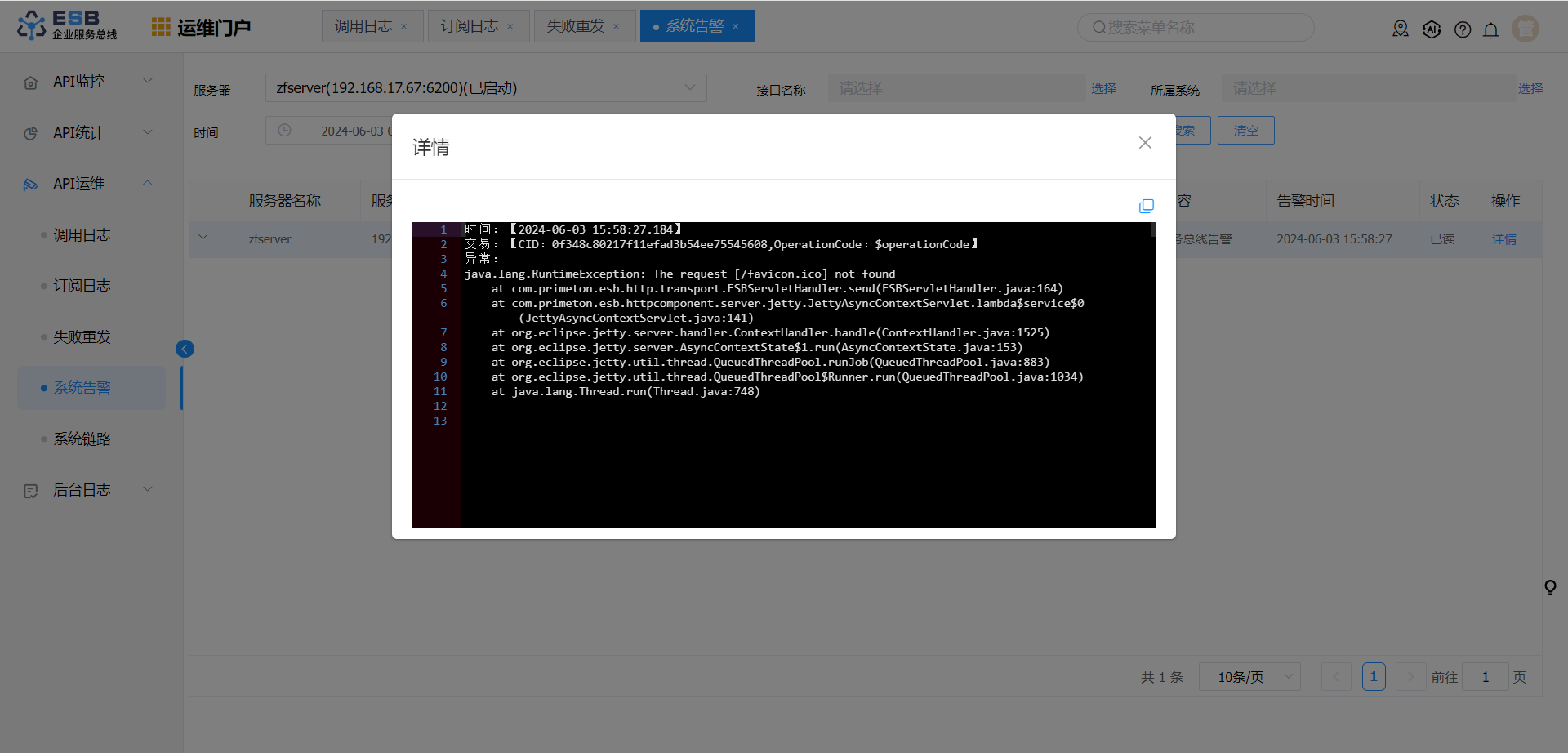Click the lightbulb icon at right edge

click(x=1550, y=587)
